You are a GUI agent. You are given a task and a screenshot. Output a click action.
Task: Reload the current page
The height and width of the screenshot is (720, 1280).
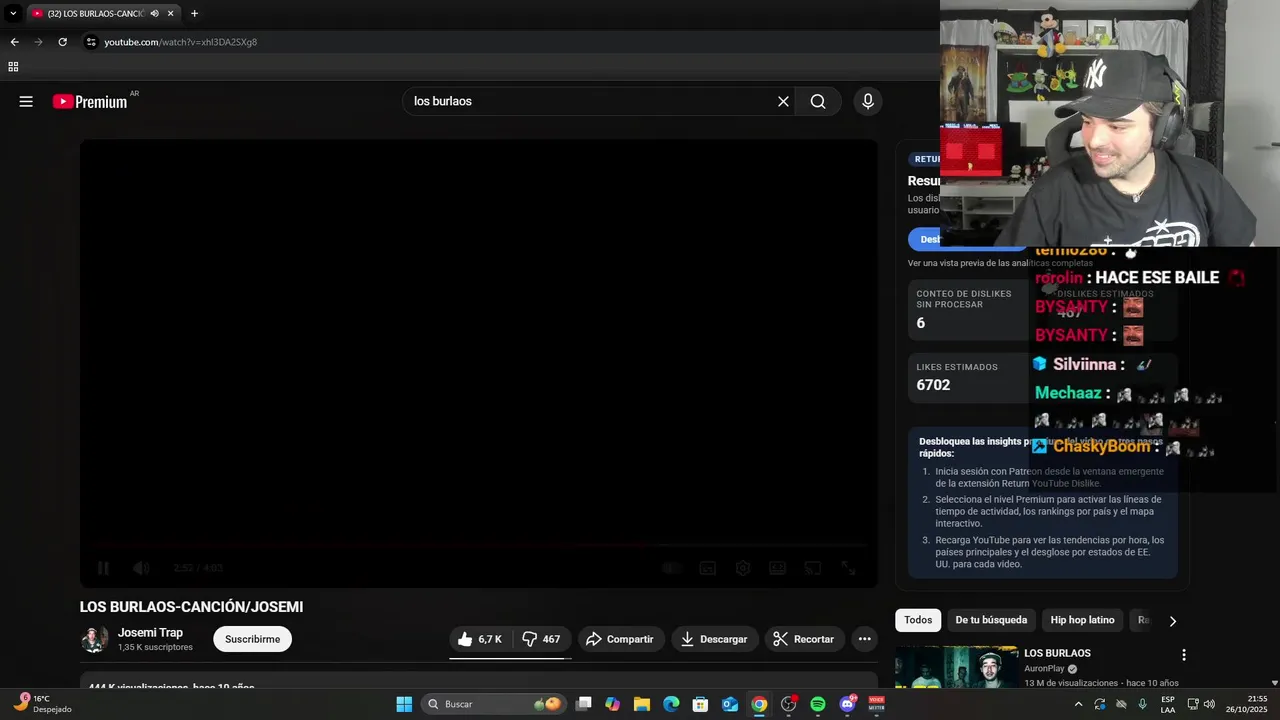point(62,42)
